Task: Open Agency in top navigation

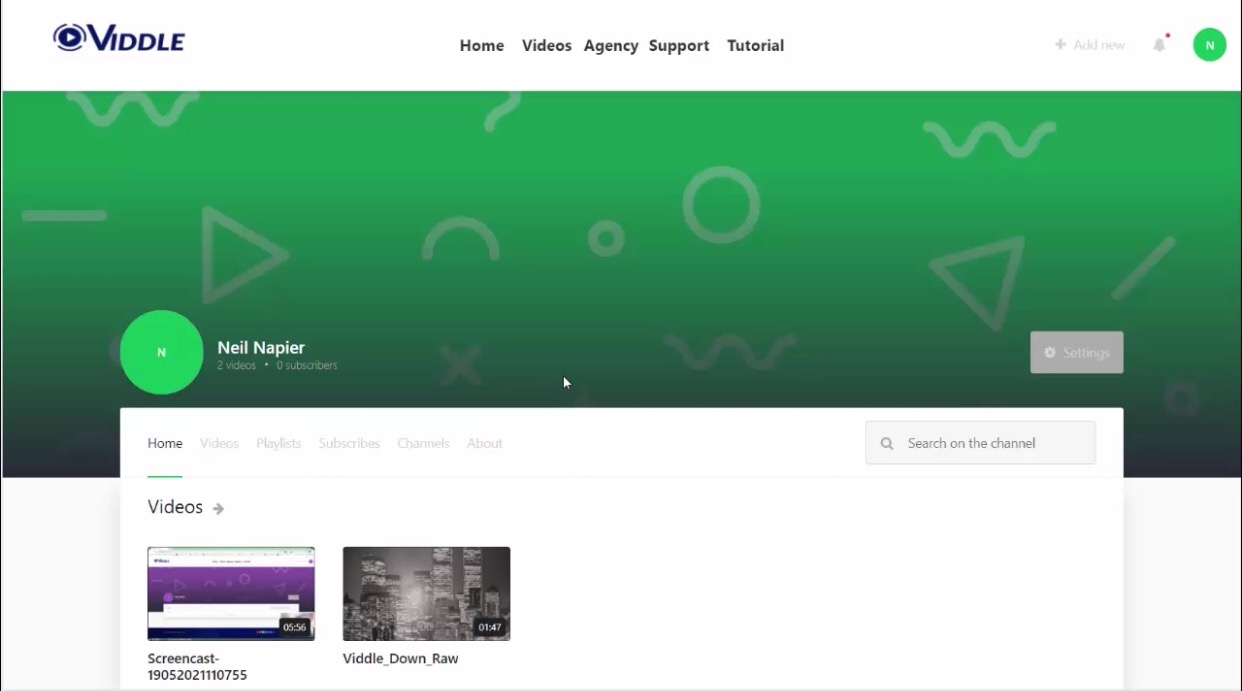Action: pos(611,46)
